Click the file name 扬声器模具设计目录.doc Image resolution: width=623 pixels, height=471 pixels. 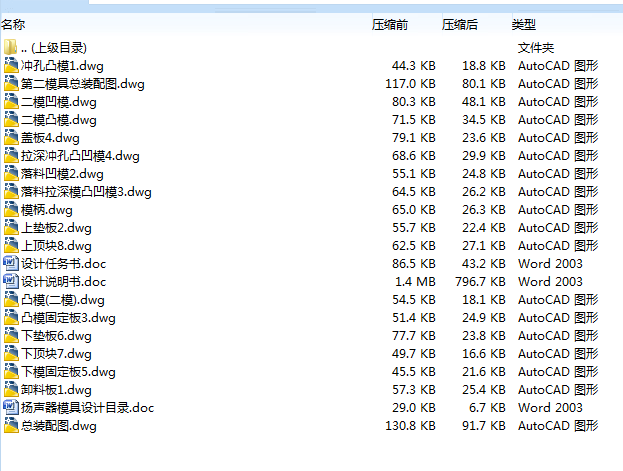pyautogui.click(x=87, y=407)
